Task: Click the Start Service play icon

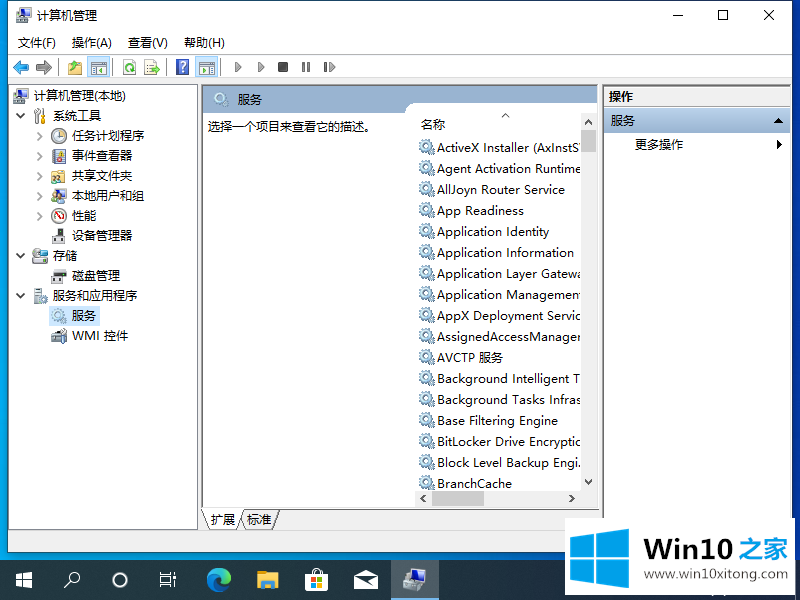Action: pyautogui.click(x=238, y=67)
